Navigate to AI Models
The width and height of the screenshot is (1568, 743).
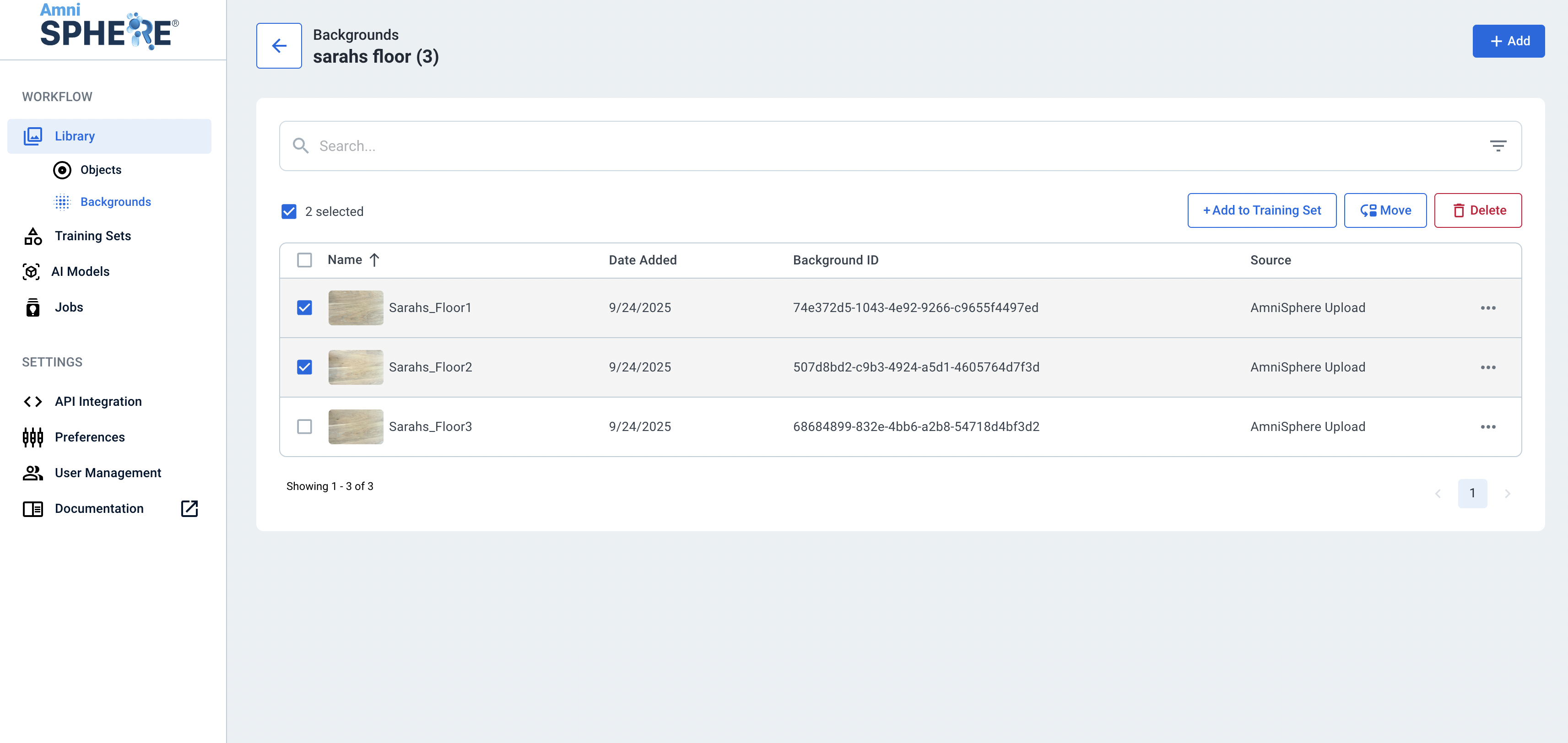click(81, 271)
